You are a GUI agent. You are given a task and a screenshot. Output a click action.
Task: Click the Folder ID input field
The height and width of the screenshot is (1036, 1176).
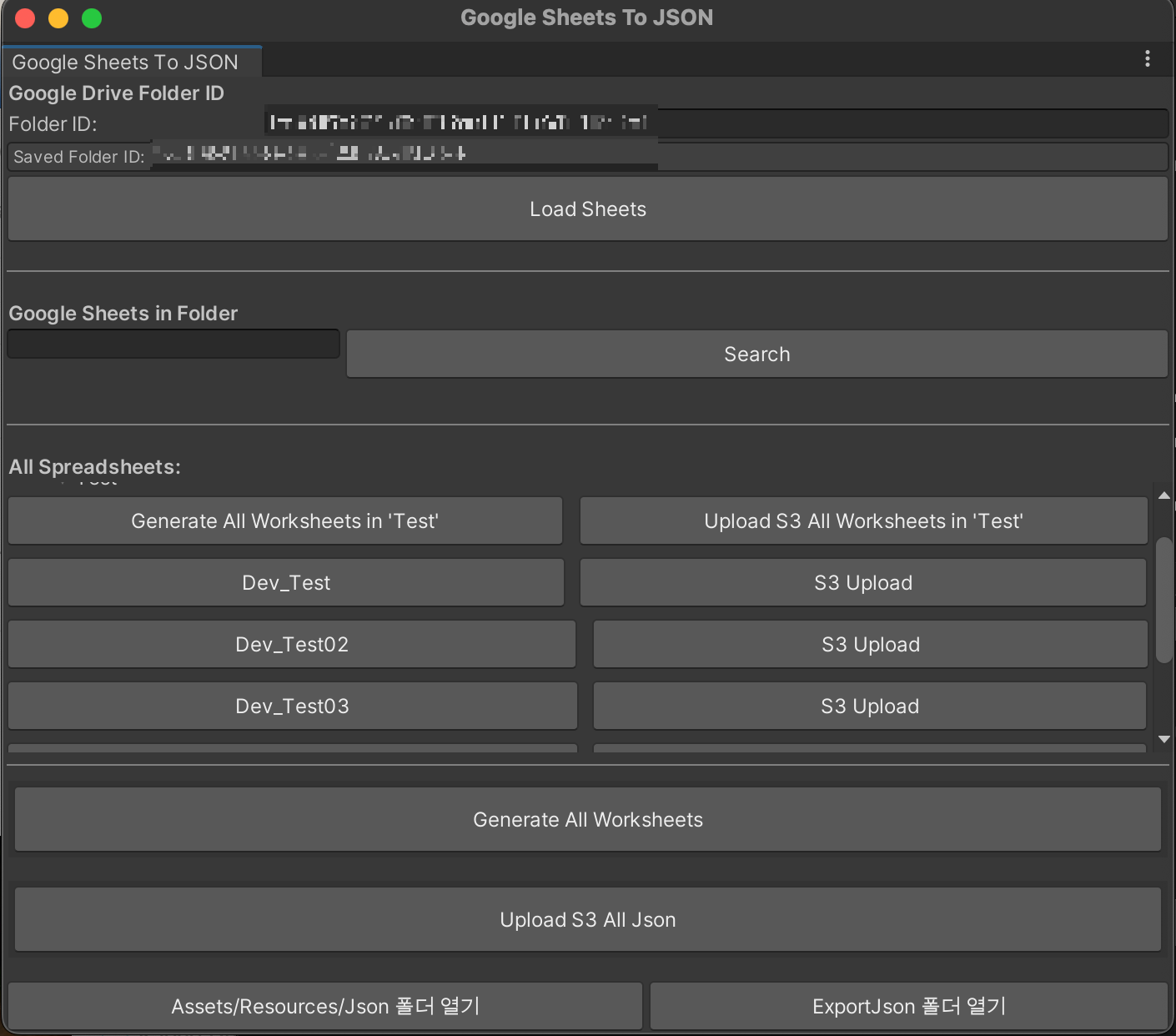tap(716, 123)
